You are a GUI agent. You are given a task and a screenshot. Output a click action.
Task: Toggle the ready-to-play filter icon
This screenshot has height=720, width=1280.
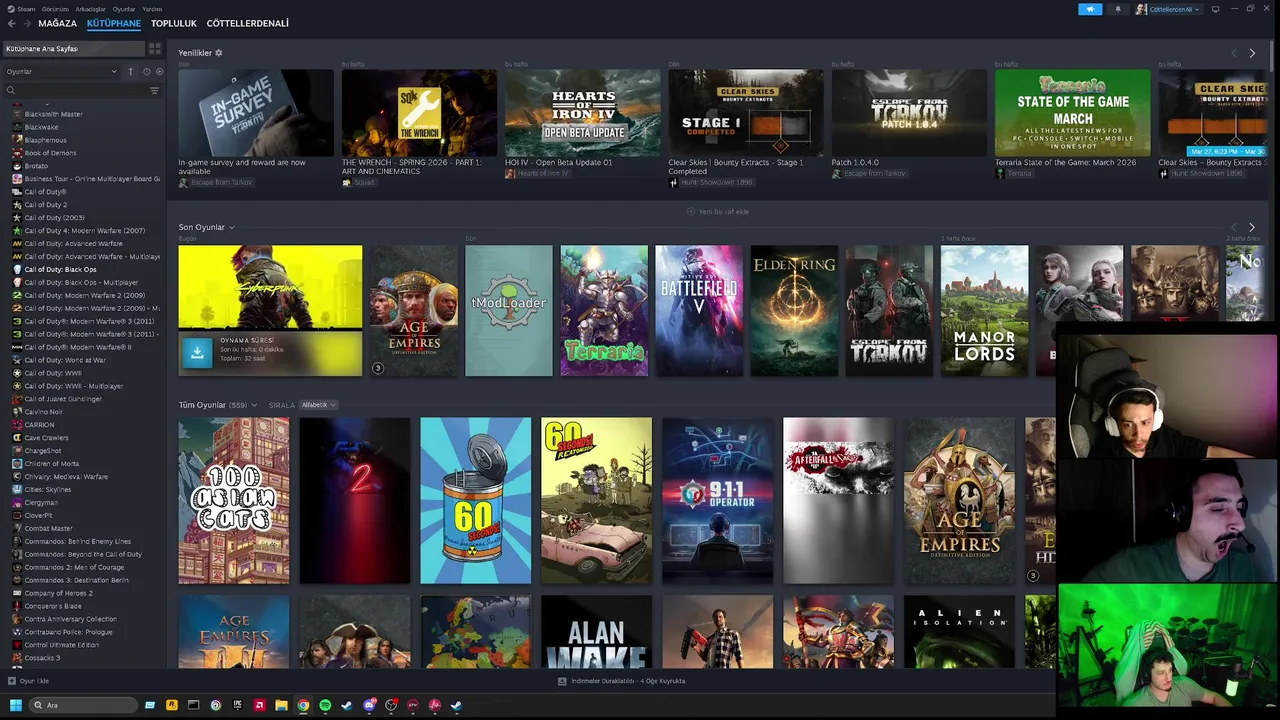pyautogui.click(x=159, y=71)
